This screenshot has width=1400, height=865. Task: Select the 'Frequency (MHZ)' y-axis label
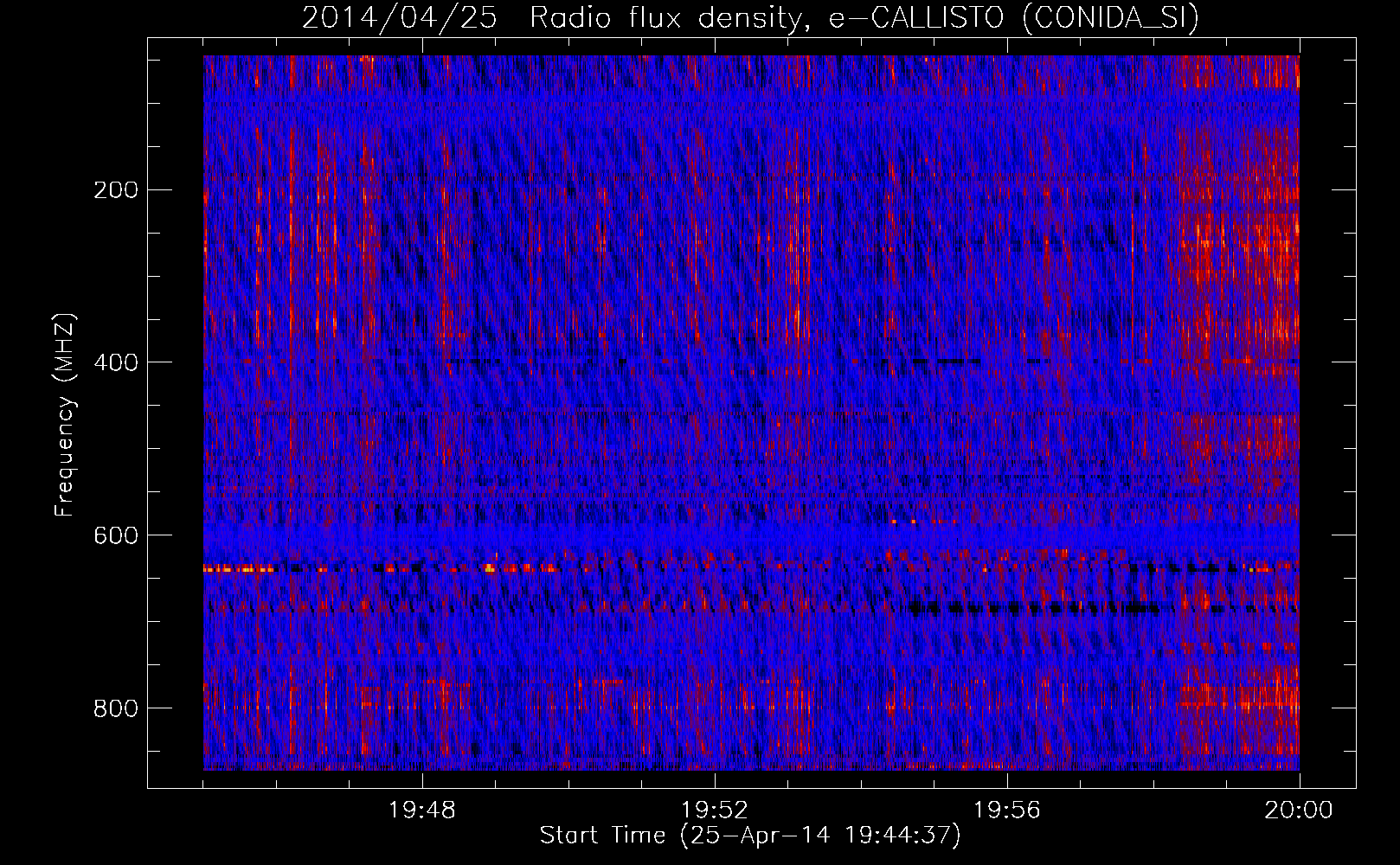[65, 414]
